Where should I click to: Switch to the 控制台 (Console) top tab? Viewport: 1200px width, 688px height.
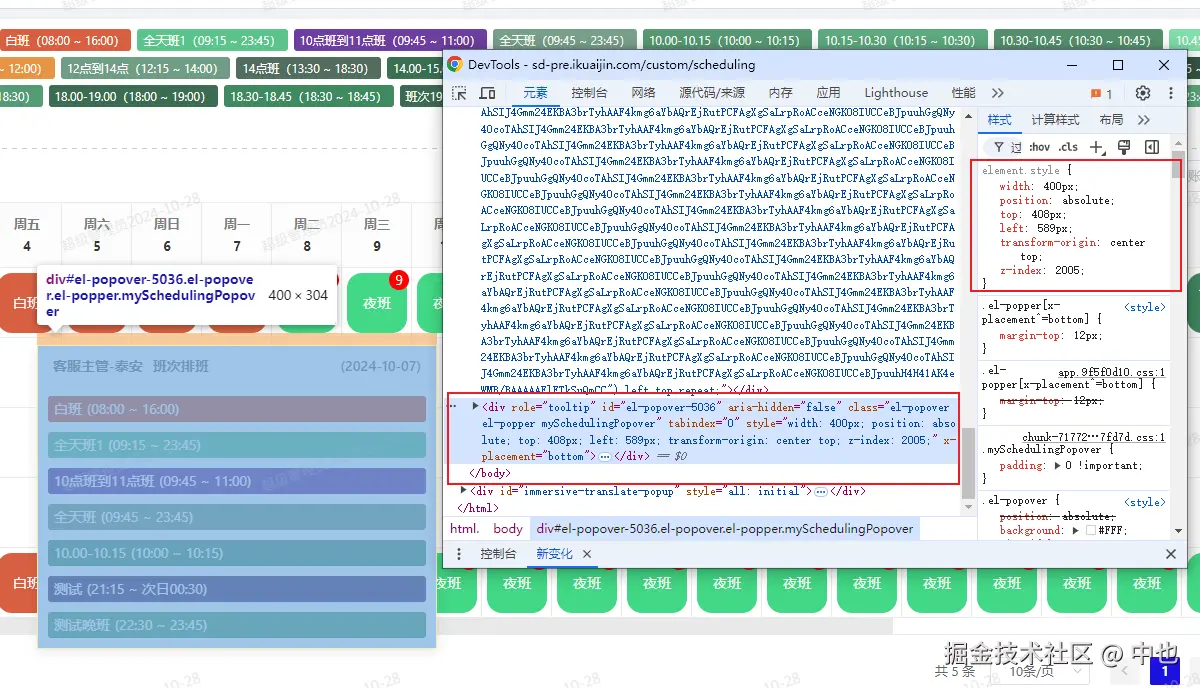coord(589,93)
